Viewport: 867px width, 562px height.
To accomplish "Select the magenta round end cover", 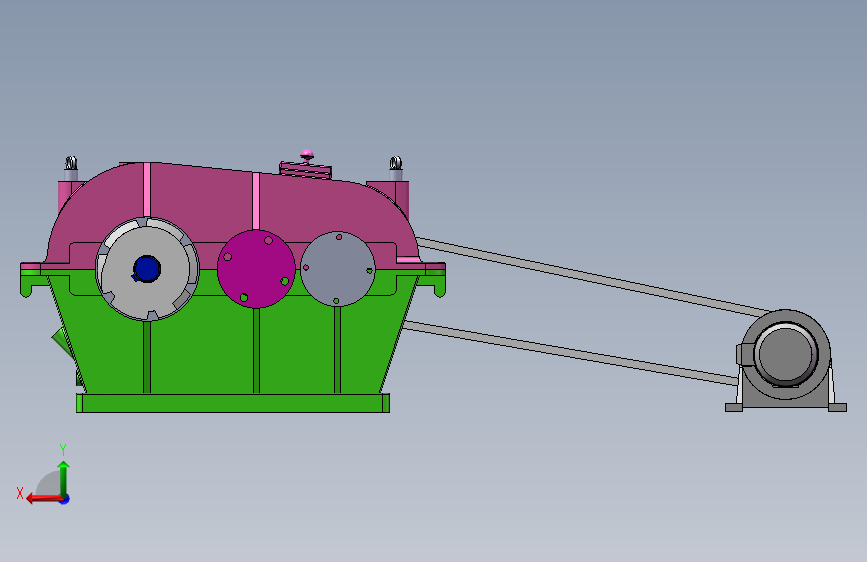I will coord(256,269).
